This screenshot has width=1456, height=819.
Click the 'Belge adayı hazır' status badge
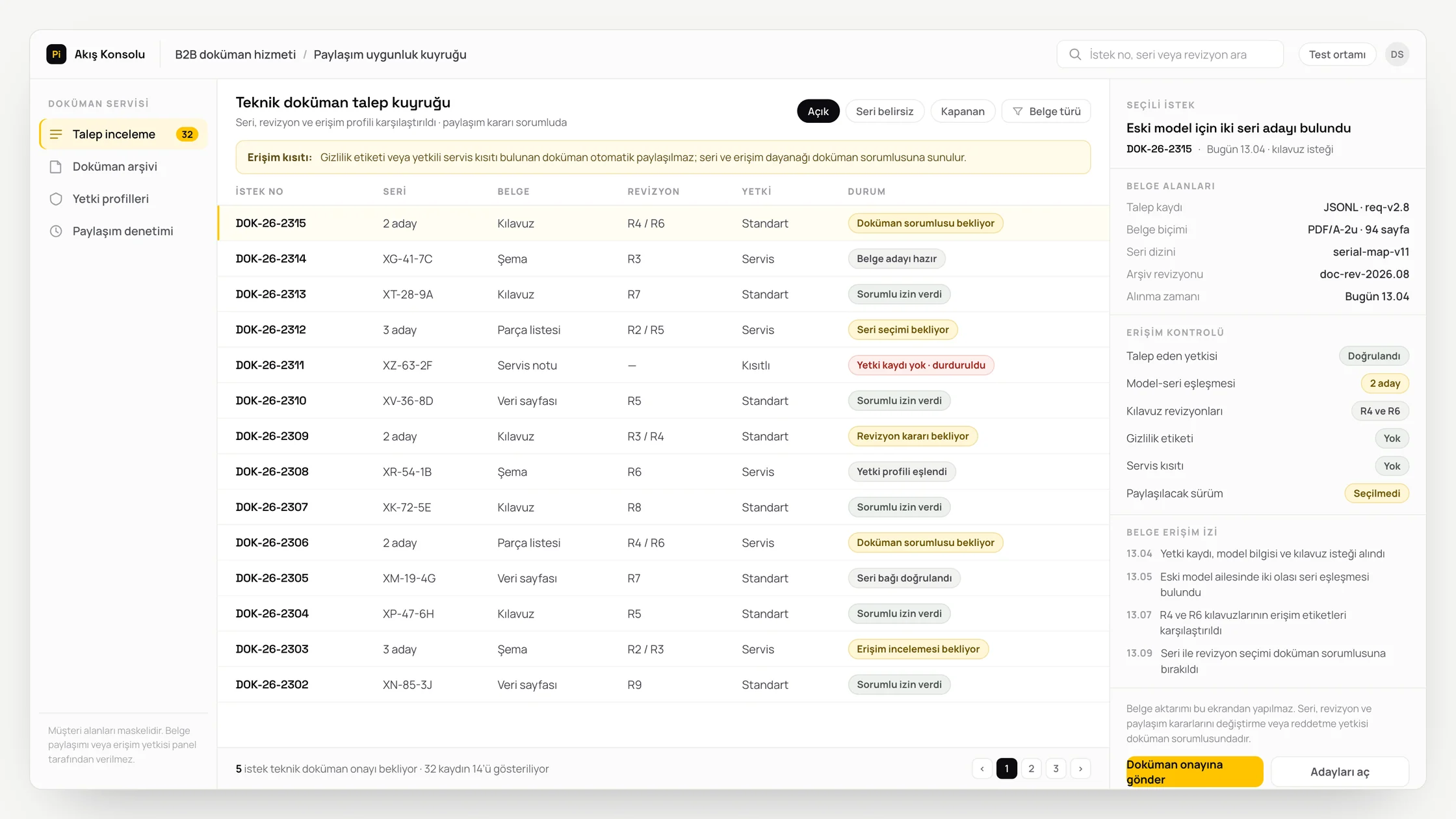pos(896,259)
